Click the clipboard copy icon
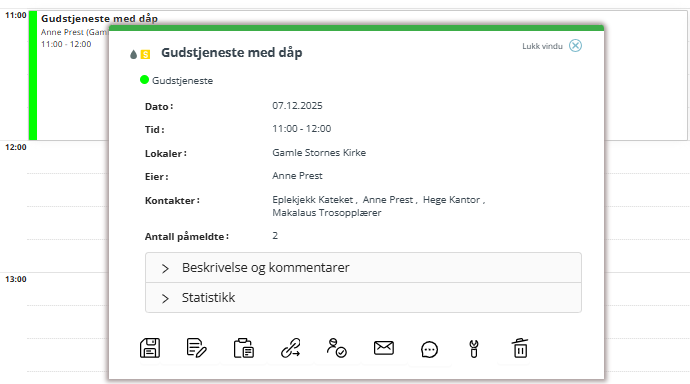 [x=243, y=348]
